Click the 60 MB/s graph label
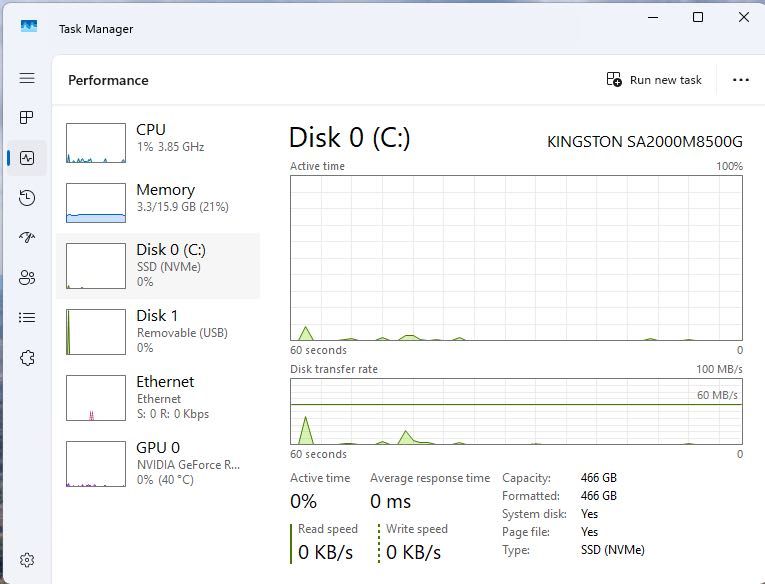The image size is (765, 584). (717, 395)
